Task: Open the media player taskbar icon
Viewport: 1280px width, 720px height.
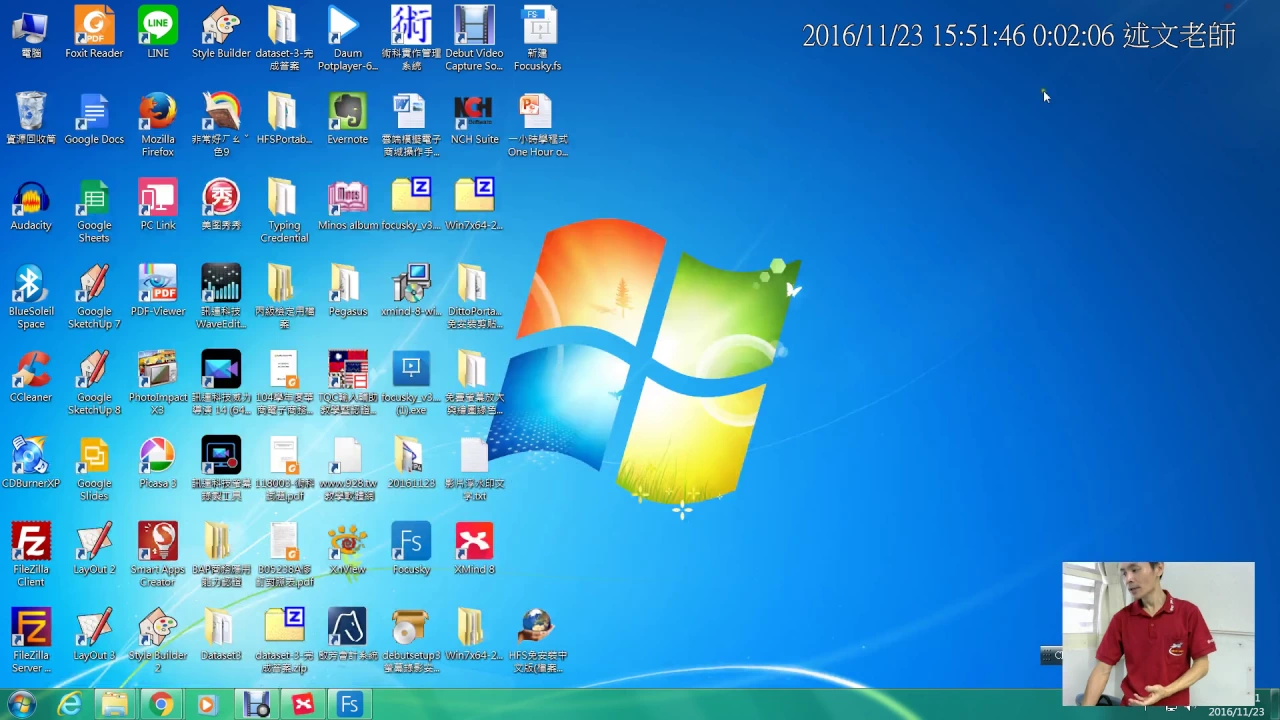Action: [x=207, y=704]
